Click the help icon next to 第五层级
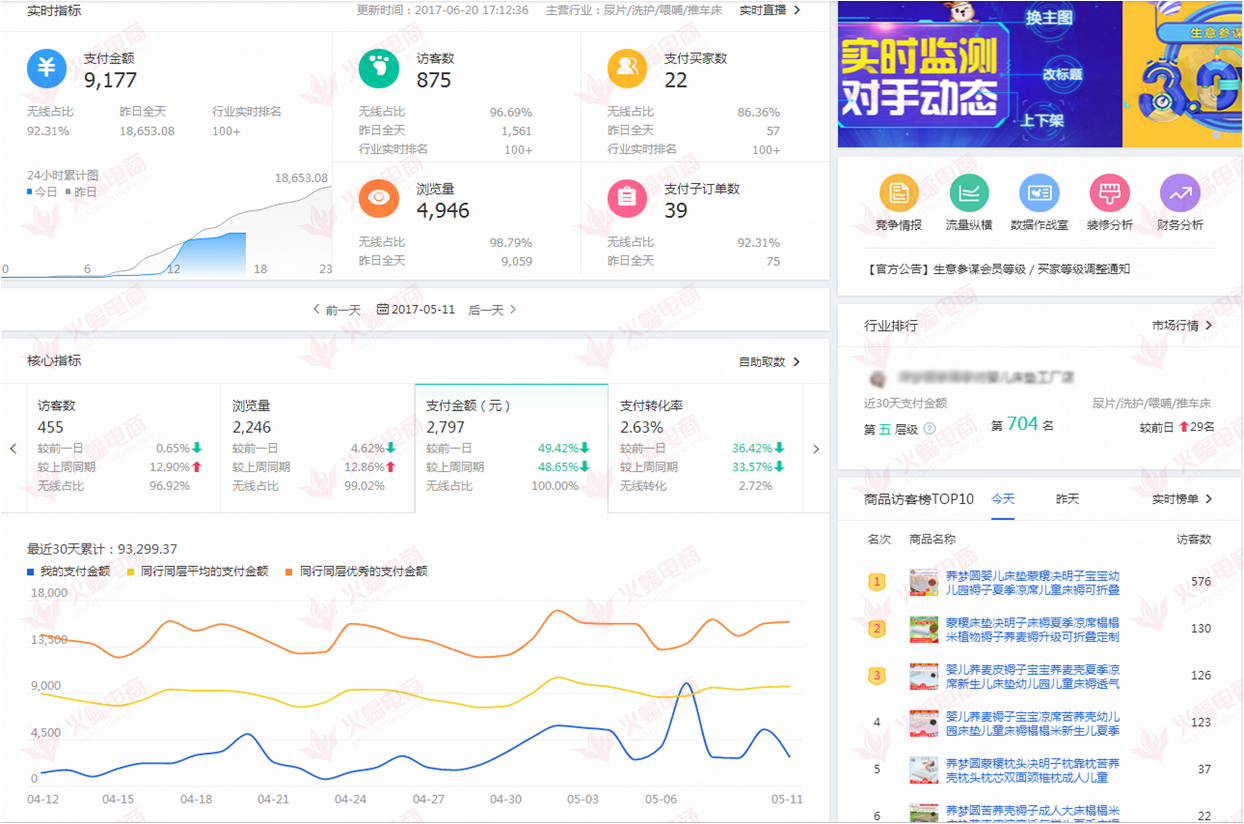Viewport: 1244px width, 824px height. [929, 429]
